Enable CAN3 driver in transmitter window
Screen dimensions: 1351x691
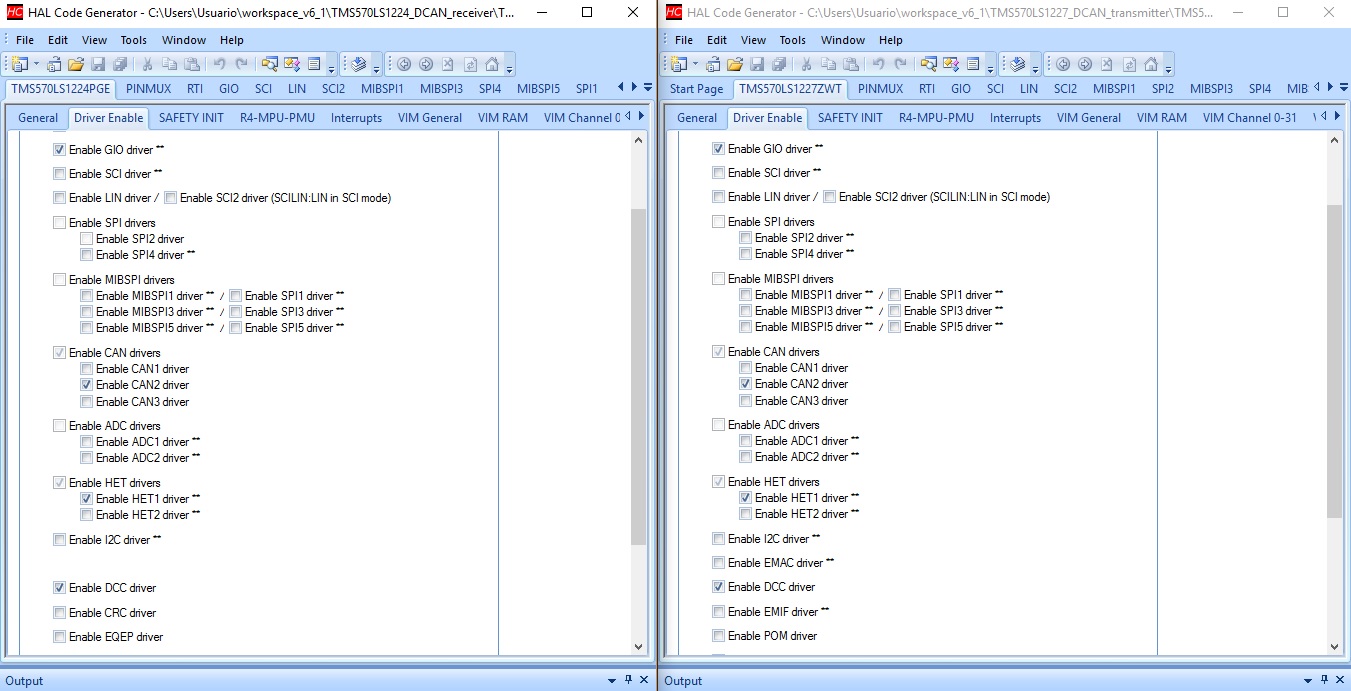pos(745,401)
